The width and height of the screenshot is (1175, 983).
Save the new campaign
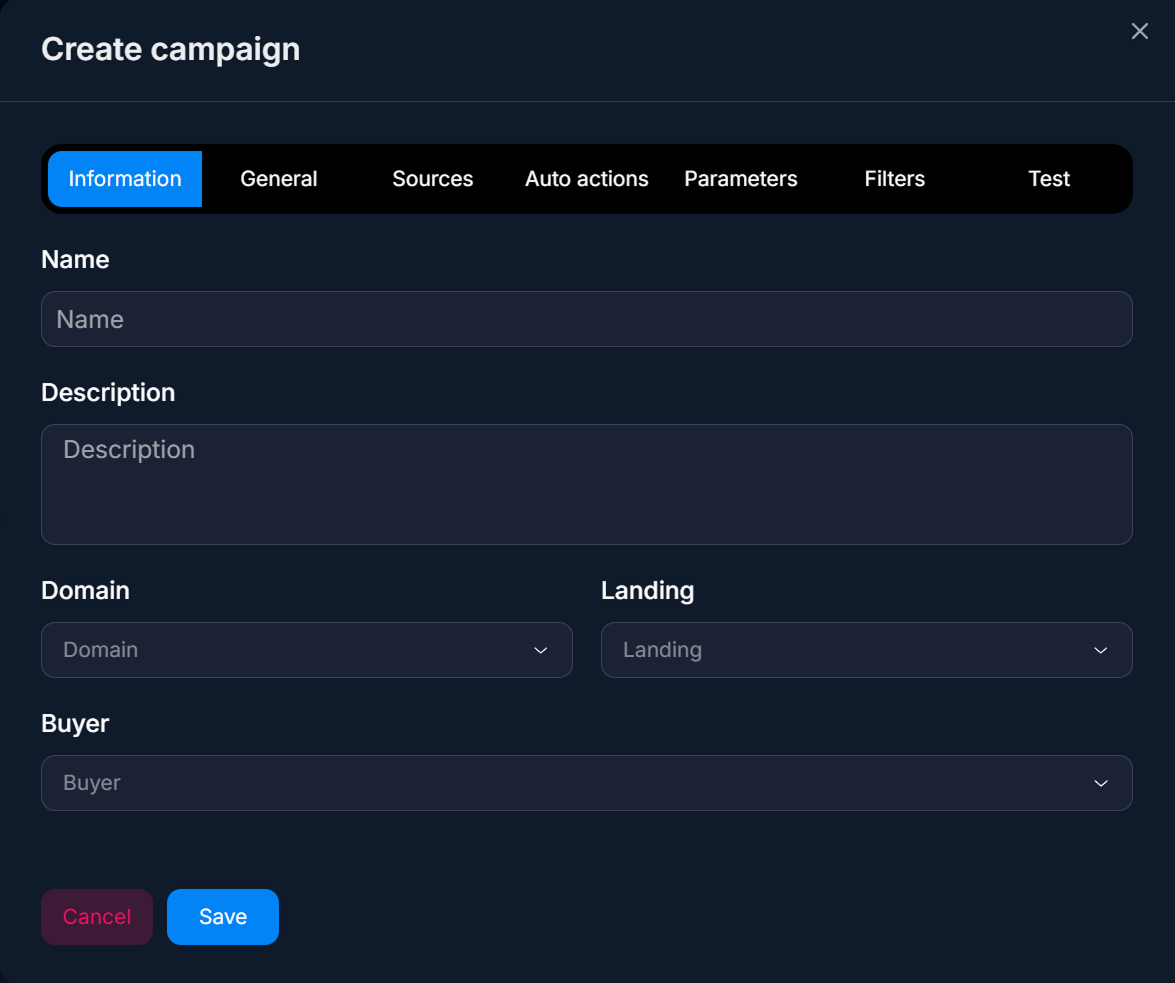[x=223, y=917]
